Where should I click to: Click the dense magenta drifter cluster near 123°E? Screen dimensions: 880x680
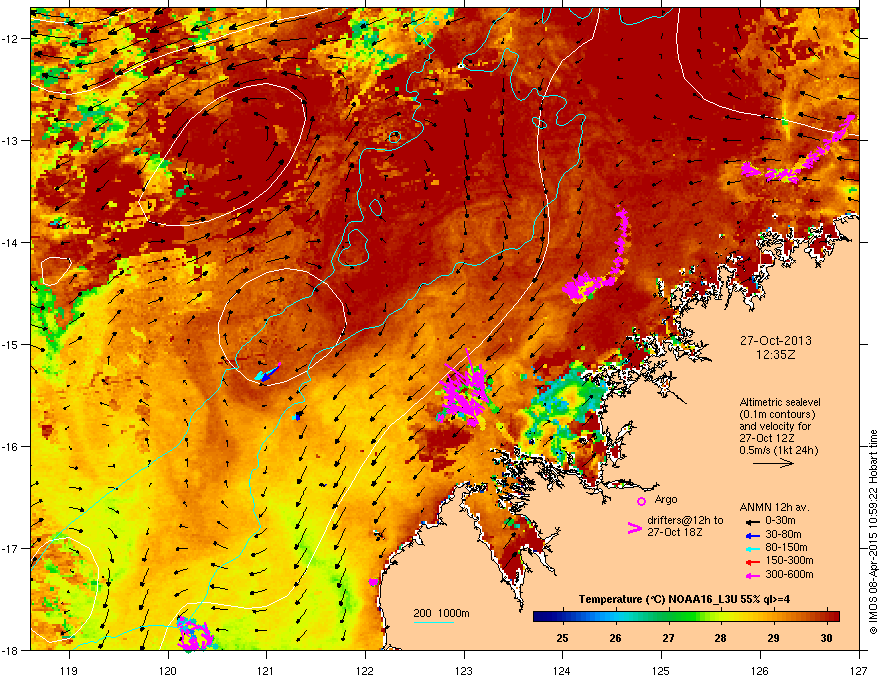click(465, 393)
